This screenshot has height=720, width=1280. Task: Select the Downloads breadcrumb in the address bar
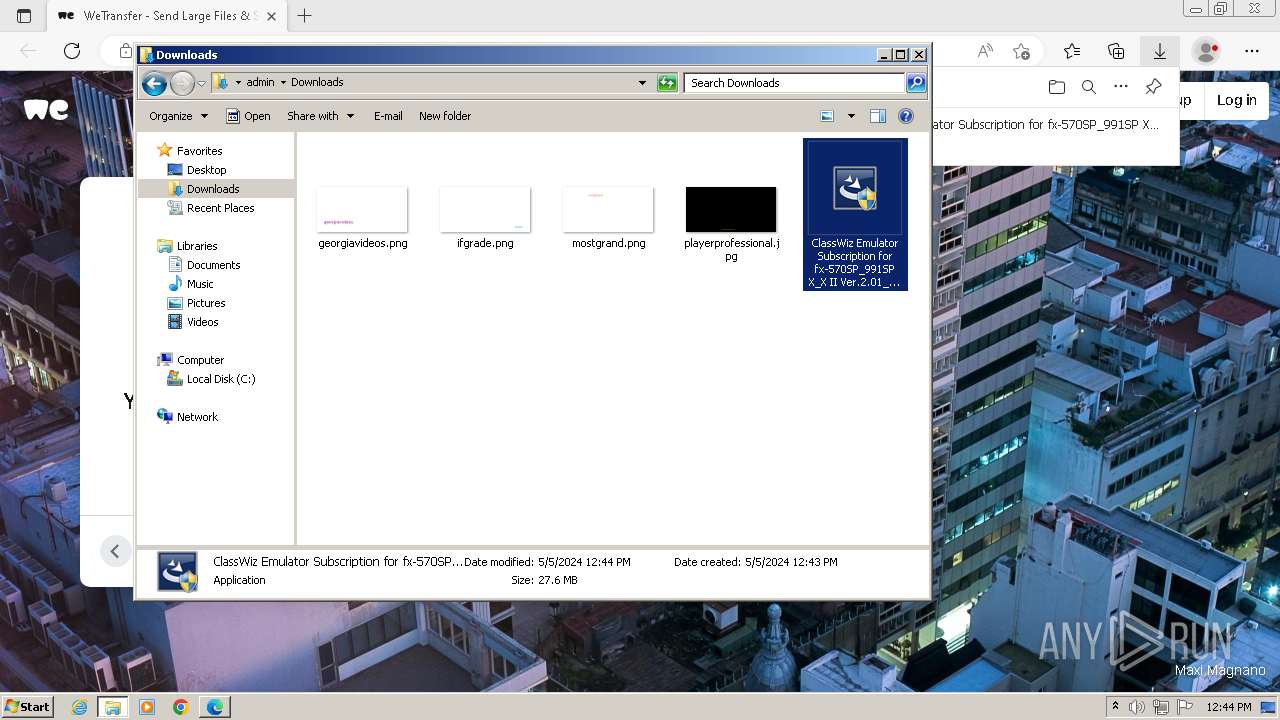point(317,82)
